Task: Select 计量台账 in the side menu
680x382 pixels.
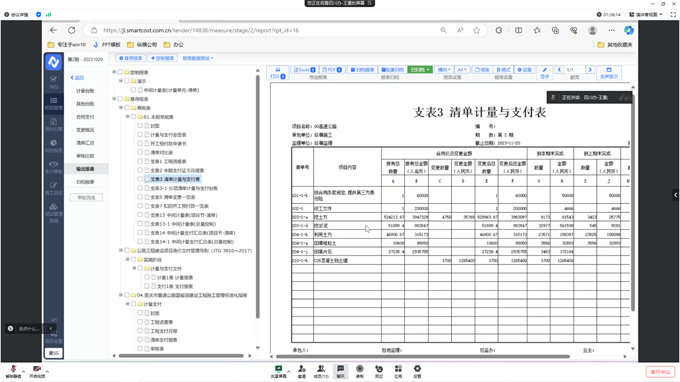Action: (x=85, y=91)
